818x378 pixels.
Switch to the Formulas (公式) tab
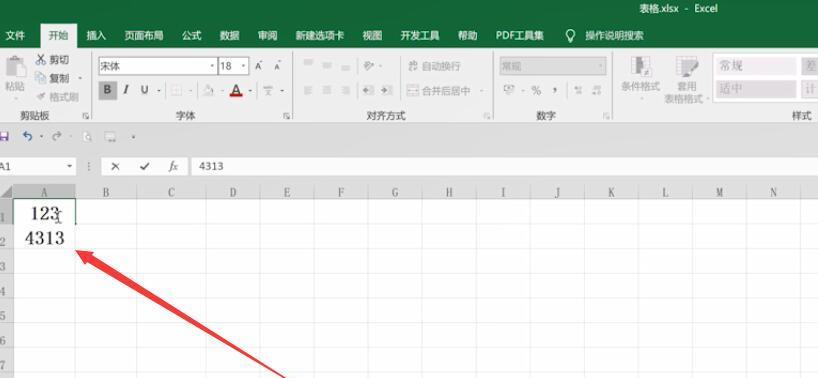pyautogui.click(x=191, y=35)
